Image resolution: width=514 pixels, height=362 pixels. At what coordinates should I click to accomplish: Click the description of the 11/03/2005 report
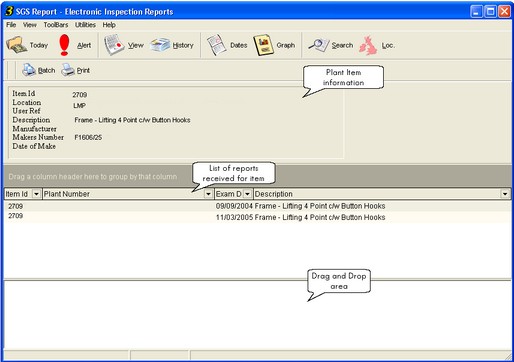(x=320, y=217)
